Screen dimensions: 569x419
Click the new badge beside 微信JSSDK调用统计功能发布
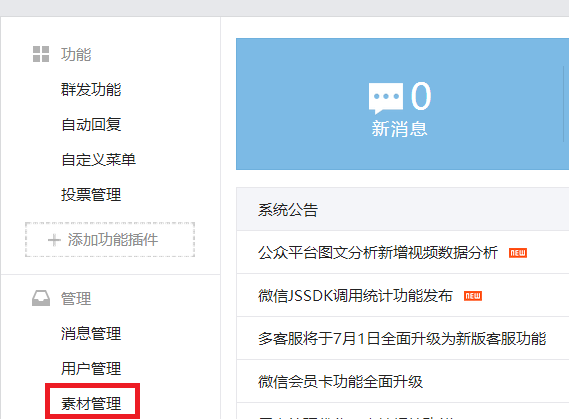(x=473, y=296)
